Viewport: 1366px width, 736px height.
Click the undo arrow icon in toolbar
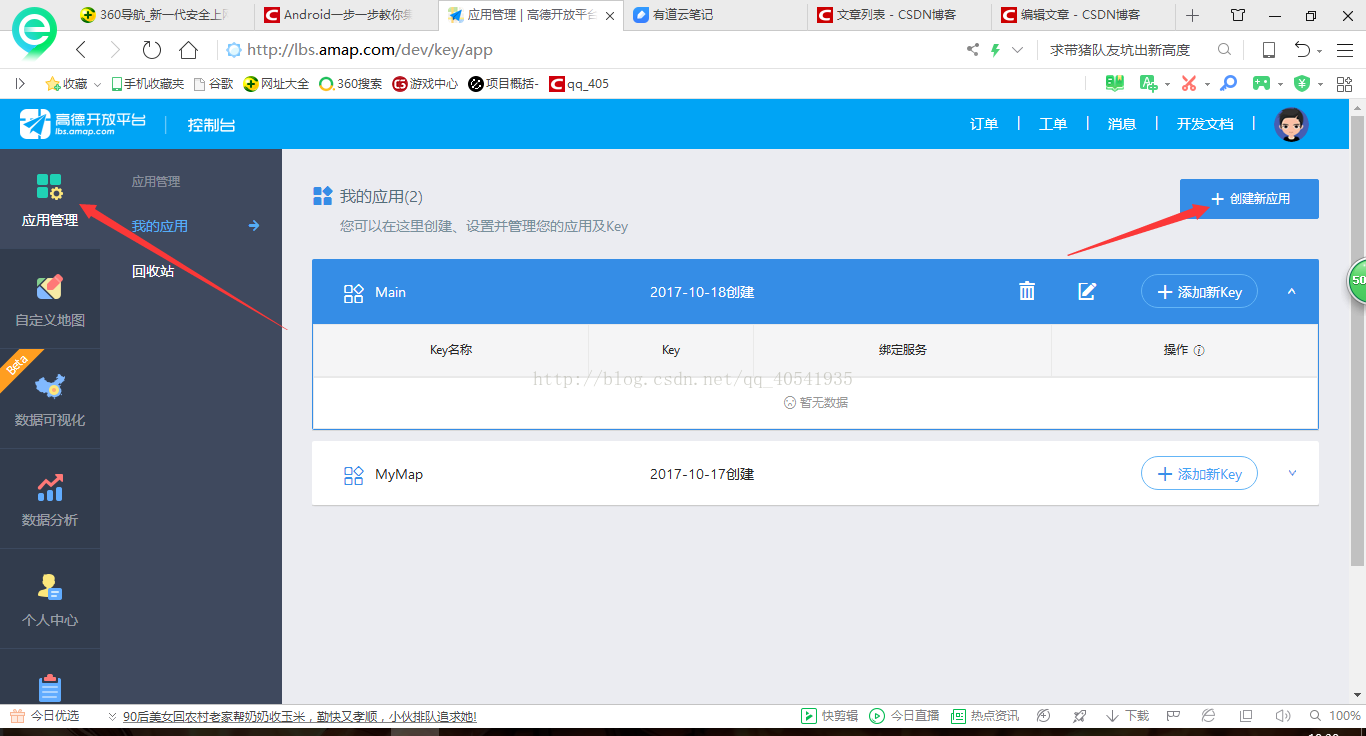point(1302,50)
